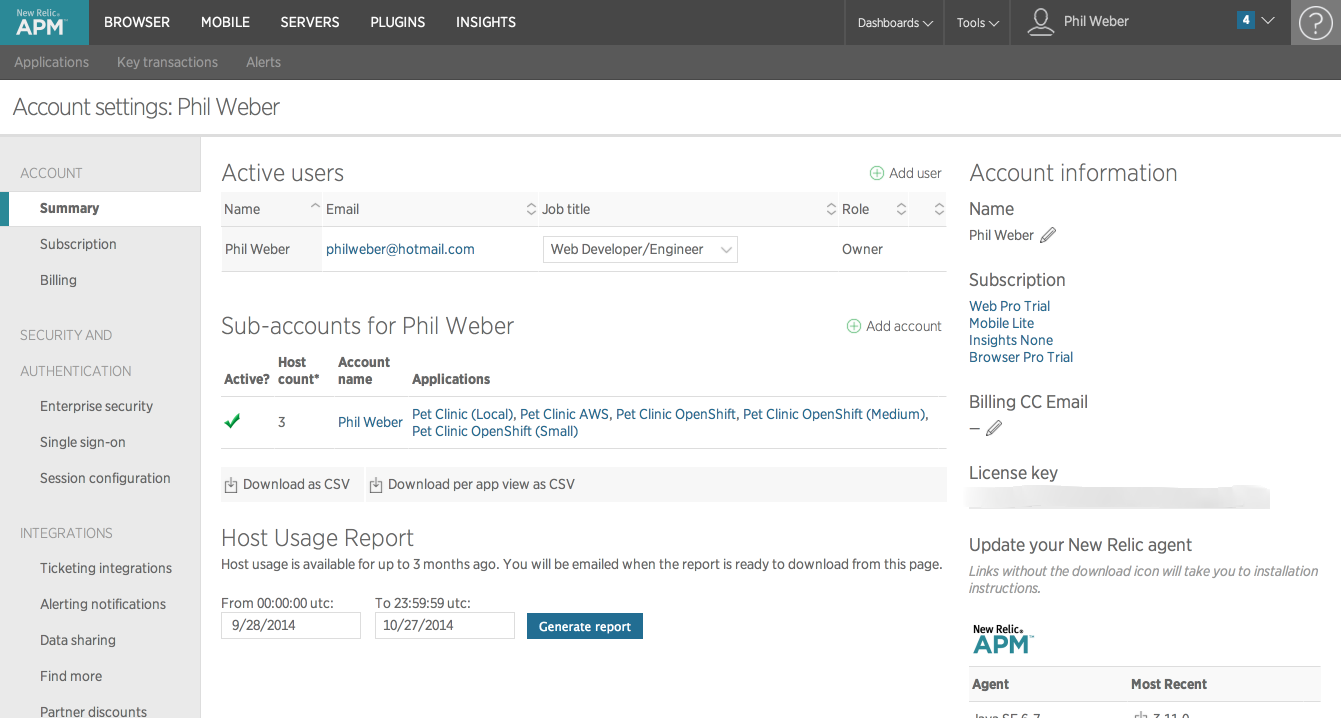
Task: Open the Pet Clinic OpenShift (Medium) application
Action: (x=834, y=414)
